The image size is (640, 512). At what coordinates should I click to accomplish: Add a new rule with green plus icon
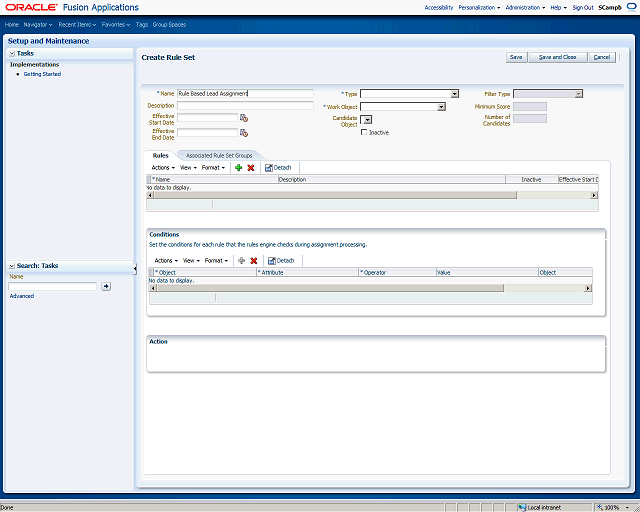(x=239, y=167)
